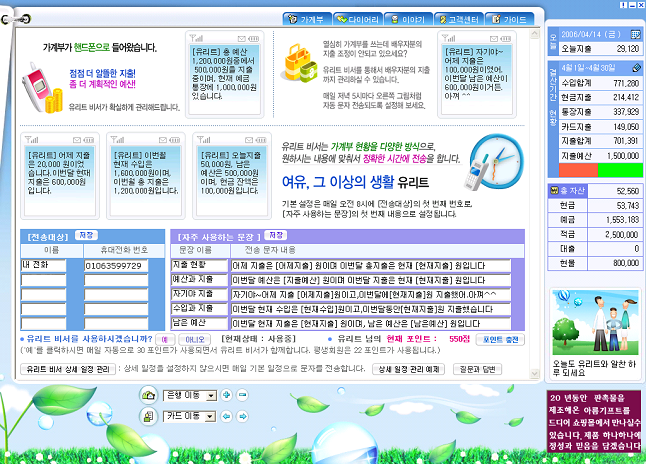Click 예 to use 유리트 비서

[165, 340]
